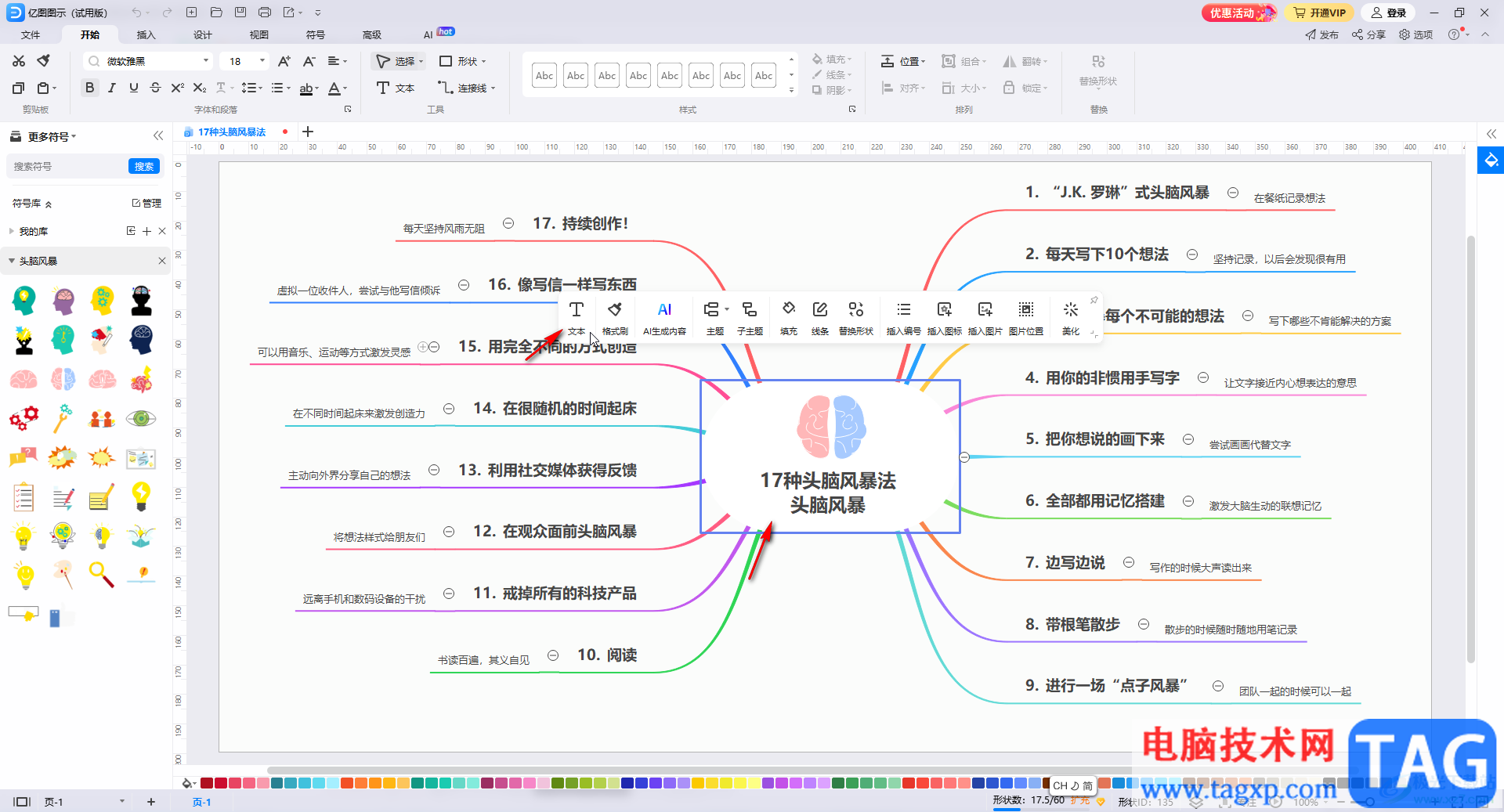Select the green eye symbol

141,419
